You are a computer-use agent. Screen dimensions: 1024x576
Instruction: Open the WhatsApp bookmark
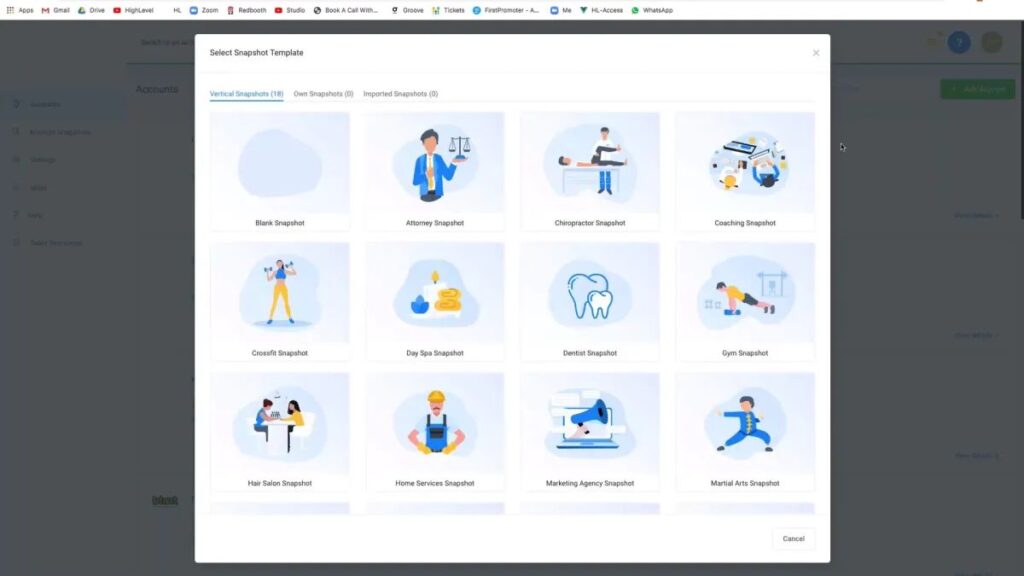click(652, 10)
